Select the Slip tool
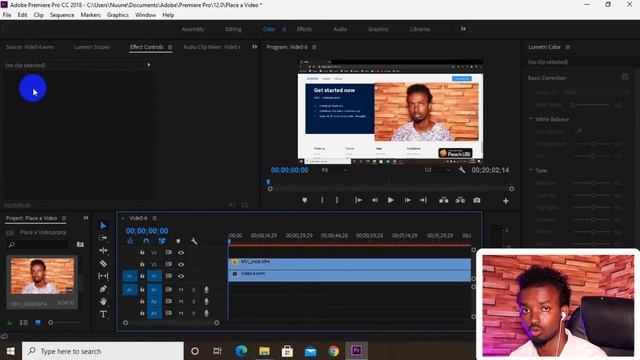 (x=103, y=276)
